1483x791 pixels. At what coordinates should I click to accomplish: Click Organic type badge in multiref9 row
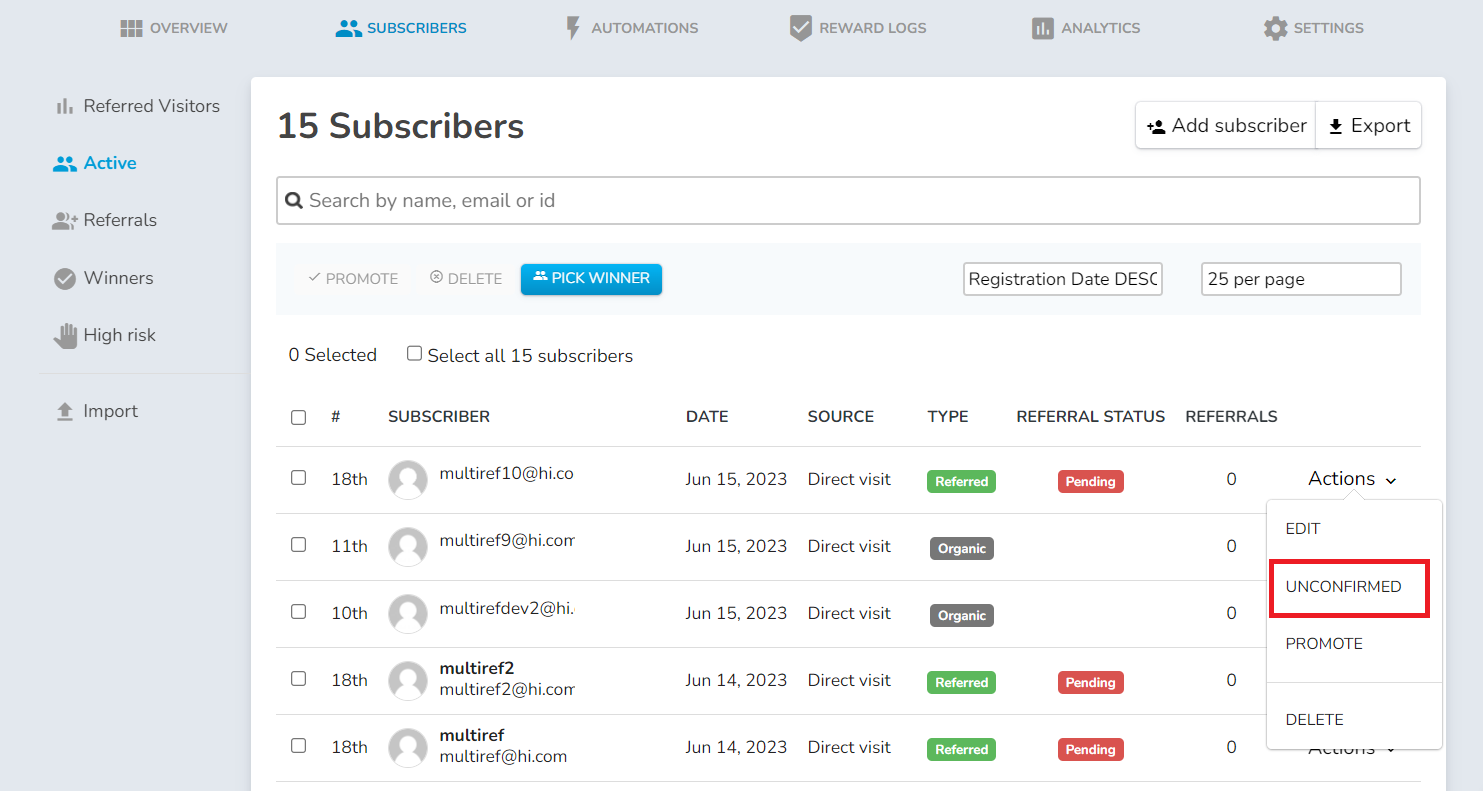coord(962,549)
